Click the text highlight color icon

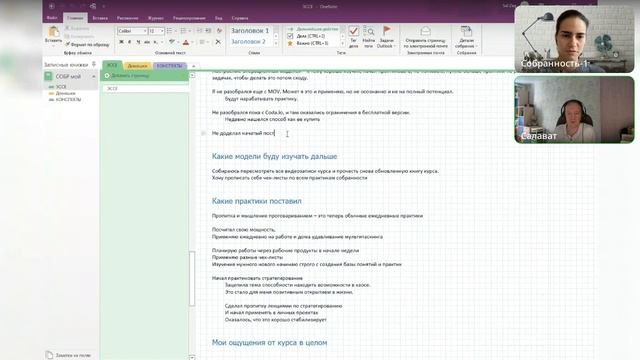[172, 42]
